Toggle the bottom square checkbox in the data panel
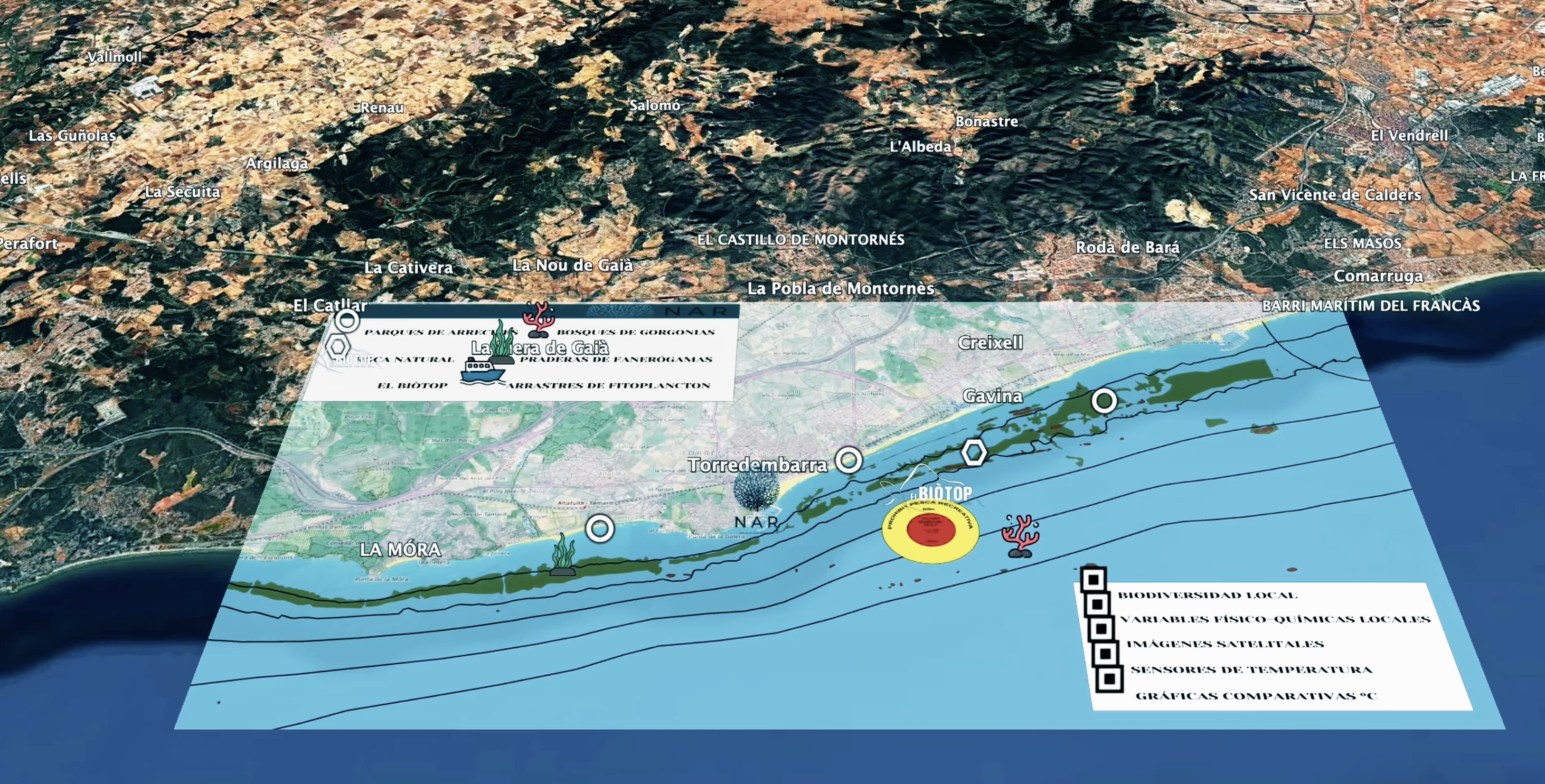 1109,679
